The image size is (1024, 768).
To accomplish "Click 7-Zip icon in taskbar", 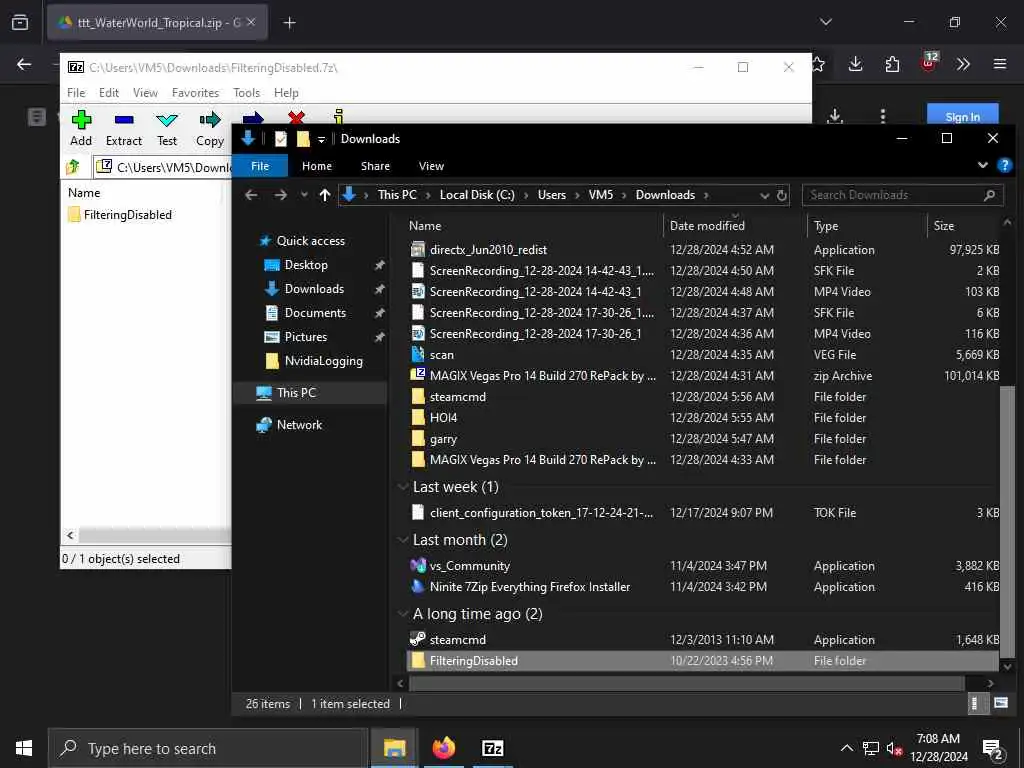I will pos(492,748).
